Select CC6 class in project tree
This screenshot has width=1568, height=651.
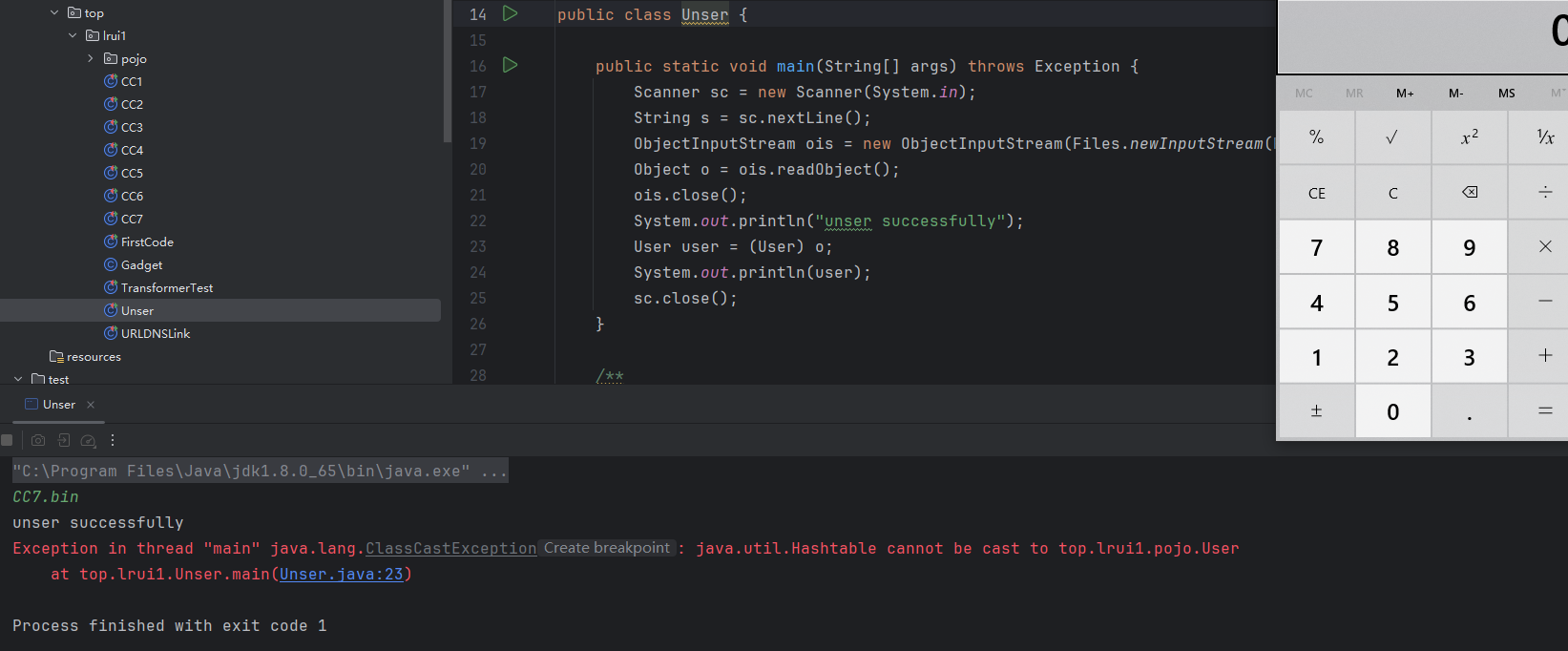(123, 196)
